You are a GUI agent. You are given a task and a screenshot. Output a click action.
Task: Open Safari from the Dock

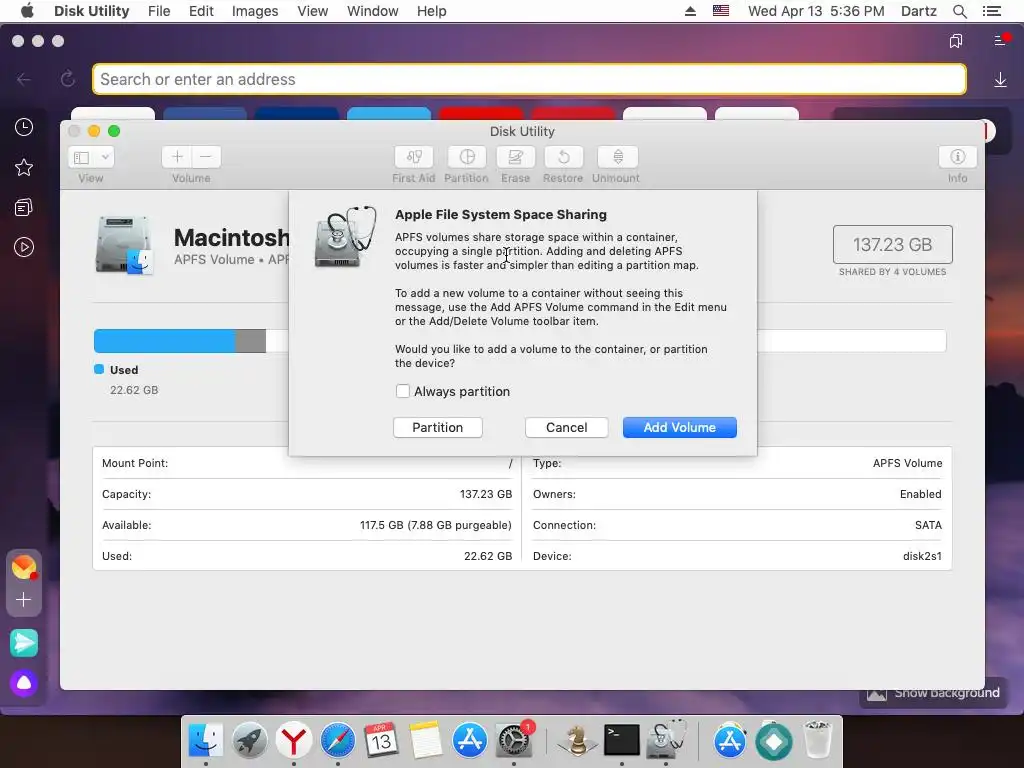[x=338, y=740]
